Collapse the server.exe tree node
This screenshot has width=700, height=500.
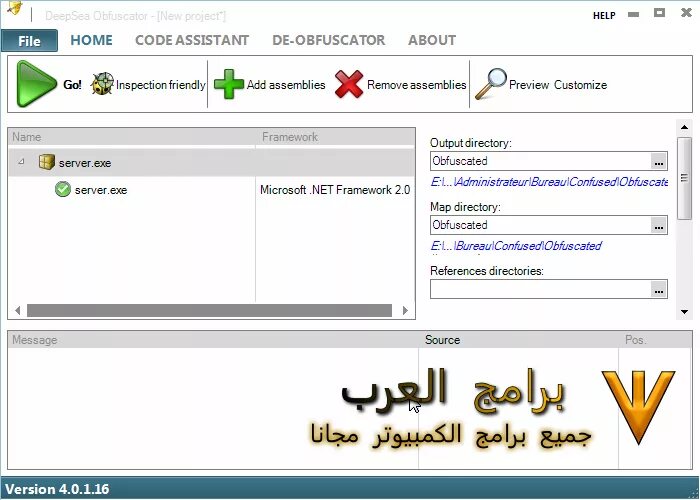pos(21,162)
